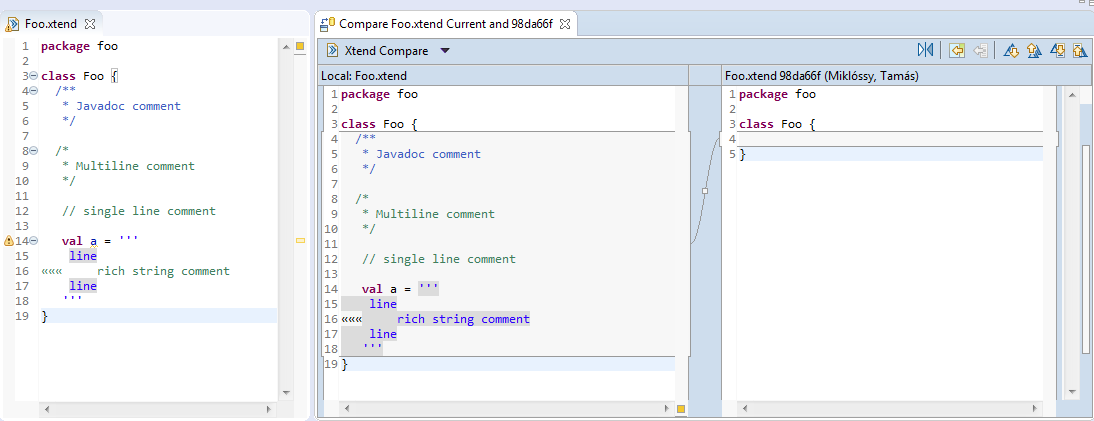1094x421 pixels.
Task: Click 'val a' line 14 in local compare pane
Action: click(x=380, y=289)
